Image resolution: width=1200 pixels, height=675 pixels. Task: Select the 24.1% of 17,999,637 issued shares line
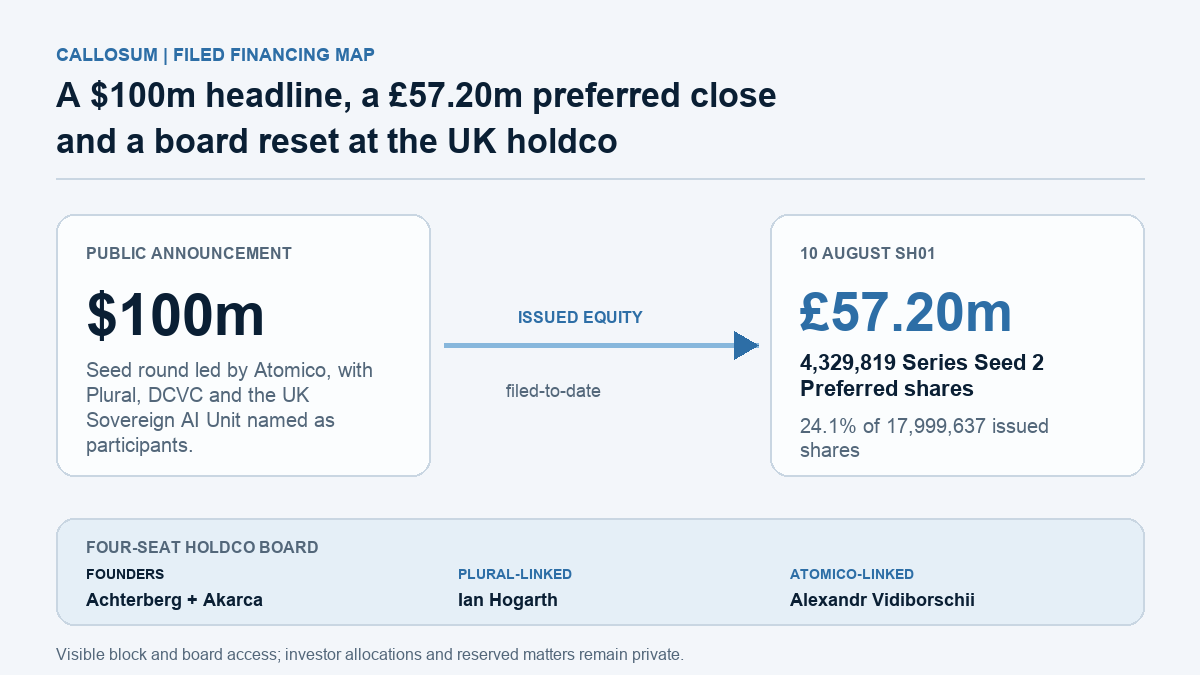(x=924, y=438)
